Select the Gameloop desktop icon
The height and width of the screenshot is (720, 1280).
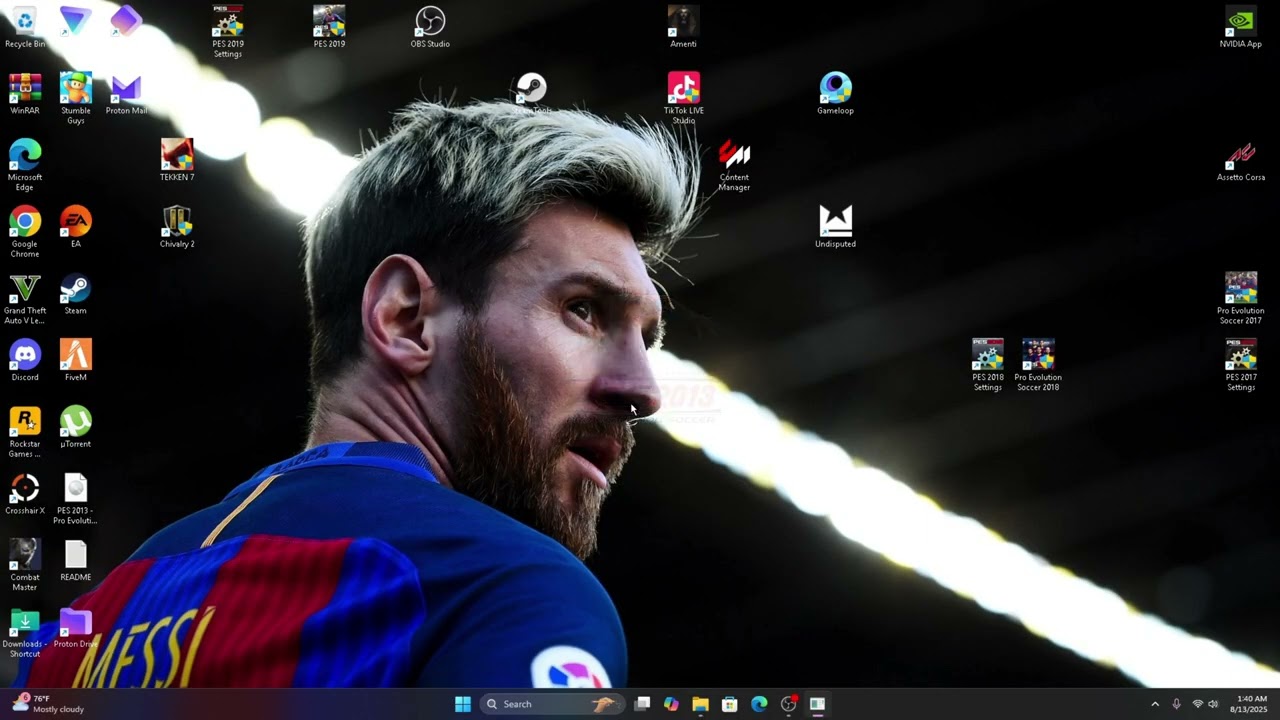(x=835, y=94)
